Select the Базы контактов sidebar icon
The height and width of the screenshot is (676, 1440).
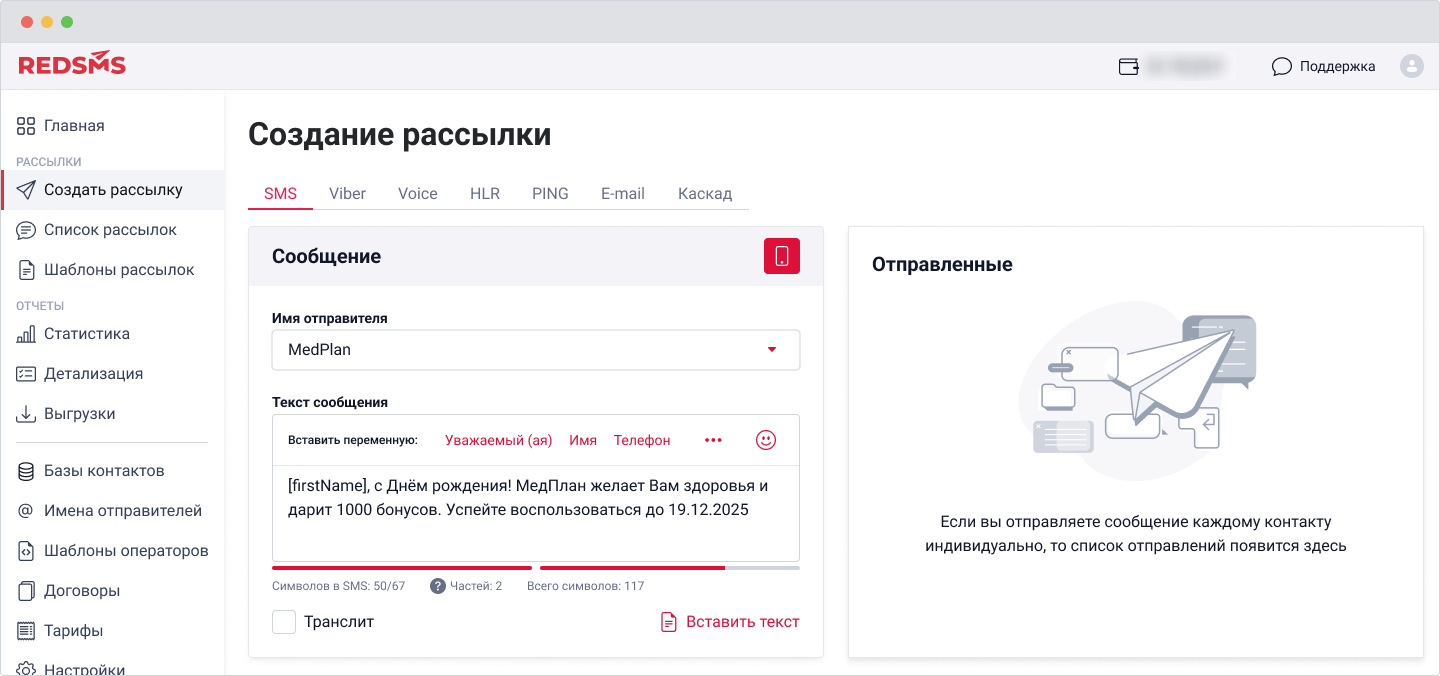pyautogui.click(x=24, y=470)
